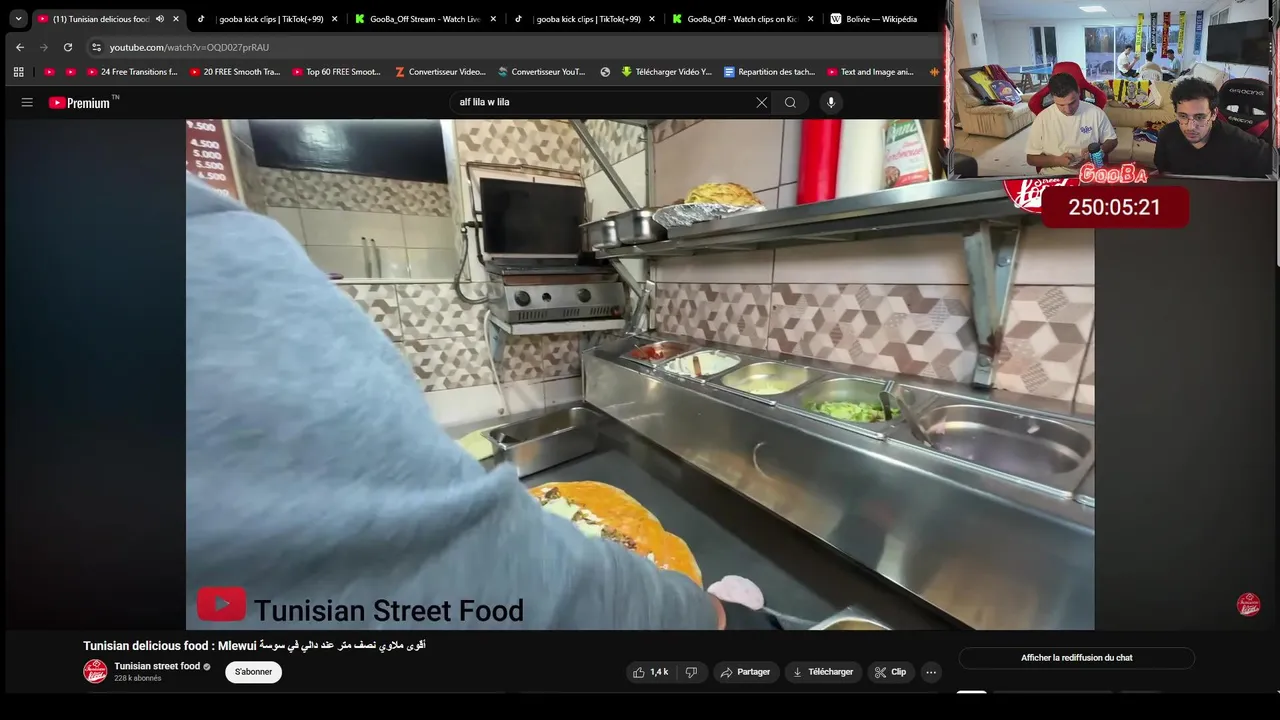Open the Télécharger Vidéo Y... bookmark

(666, 72)
